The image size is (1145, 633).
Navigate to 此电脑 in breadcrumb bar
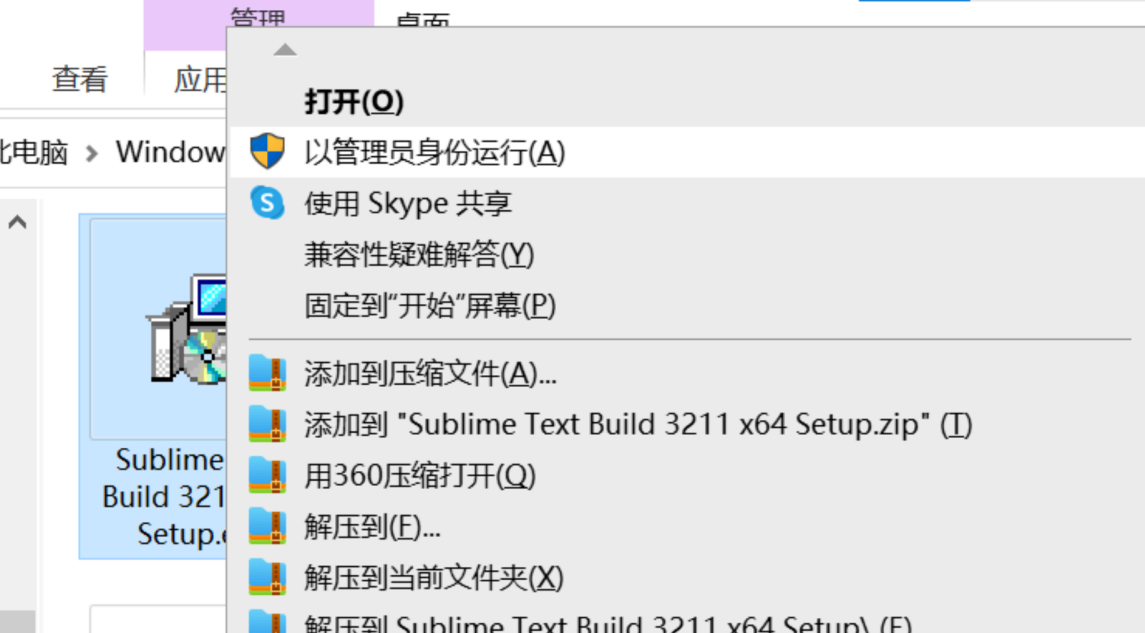30,151
